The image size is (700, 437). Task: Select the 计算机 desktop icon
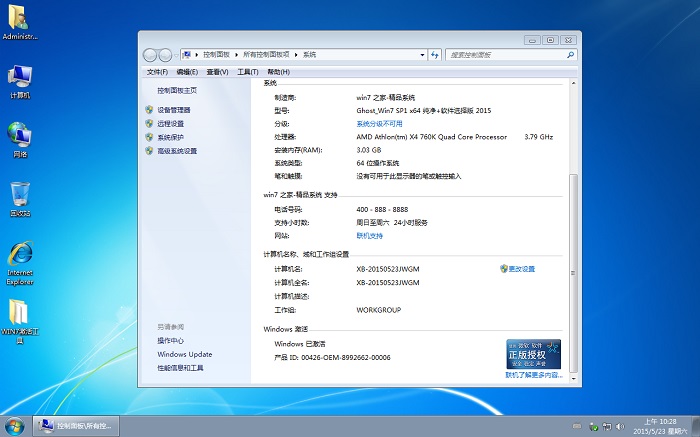(x=20, y=80)
